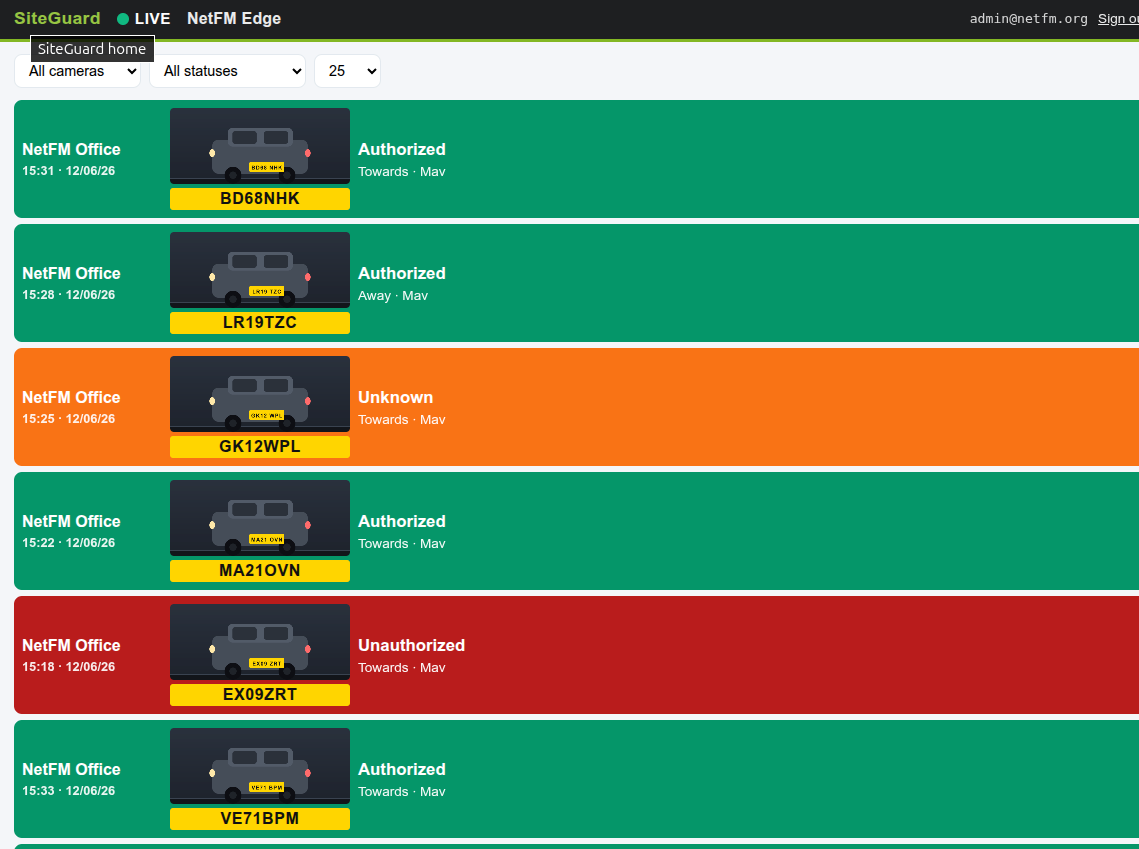Click NetFM Office camera name at 15:31
Viewport: 1139px width, 849px height.
(71, 149)
